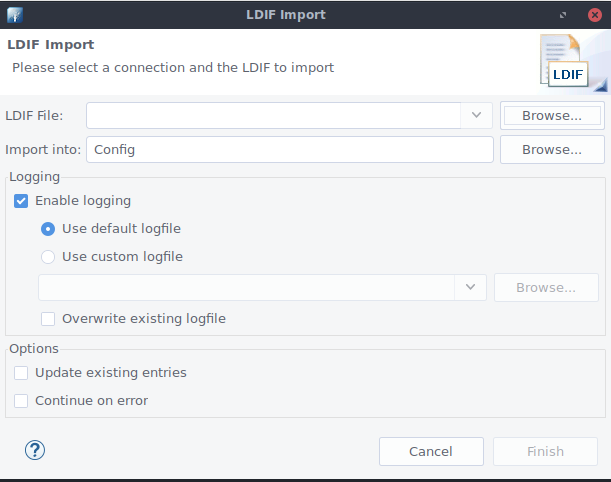The image size is (611, 482).
Task: Open the custom logfile dropdown arrow
Action: point(469,287)
